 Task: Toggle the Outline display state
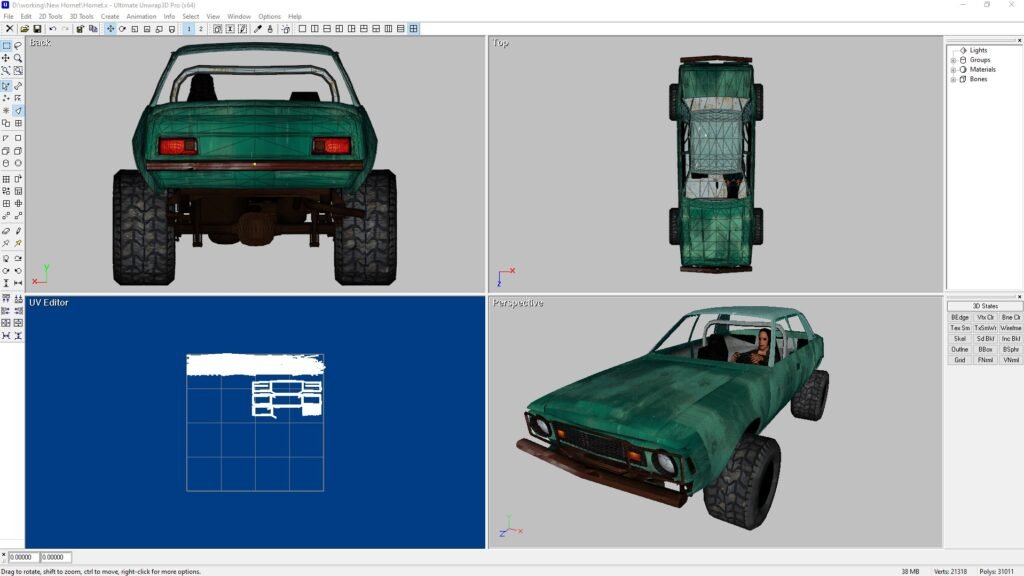[959, 349]
